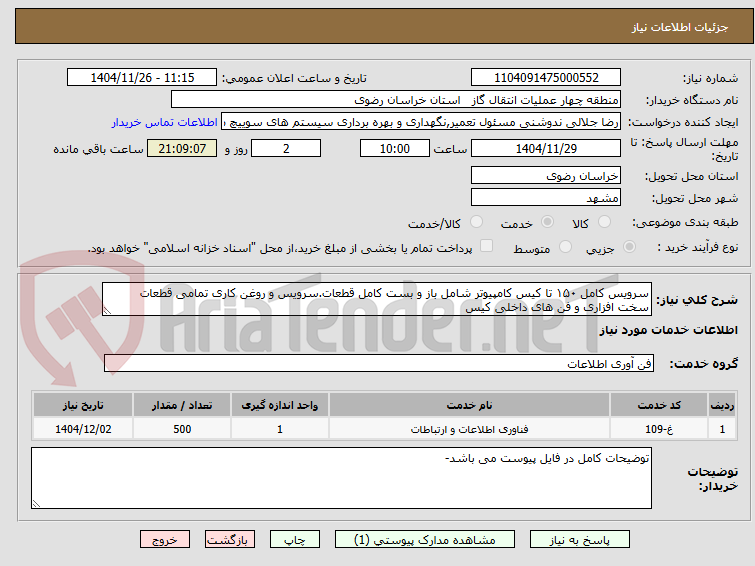Click the گروه خدمت field فن آوری اطلاعات

[x=379, y=364]
